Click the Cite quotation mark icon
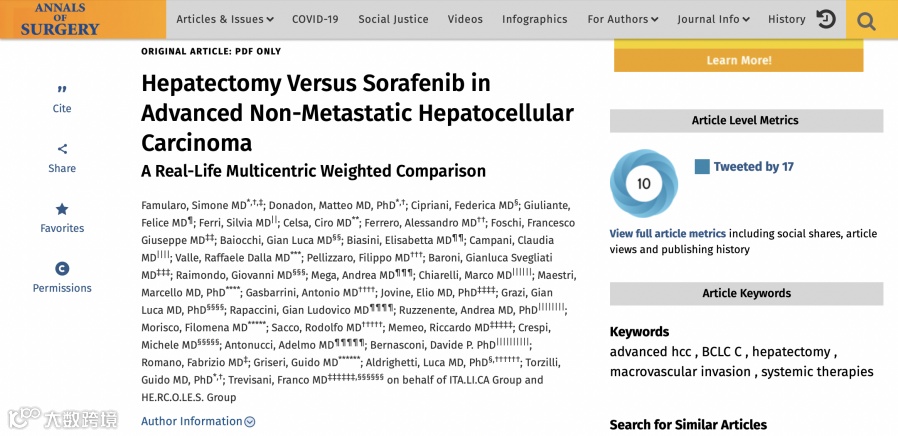898x436 pixels. 62,89
